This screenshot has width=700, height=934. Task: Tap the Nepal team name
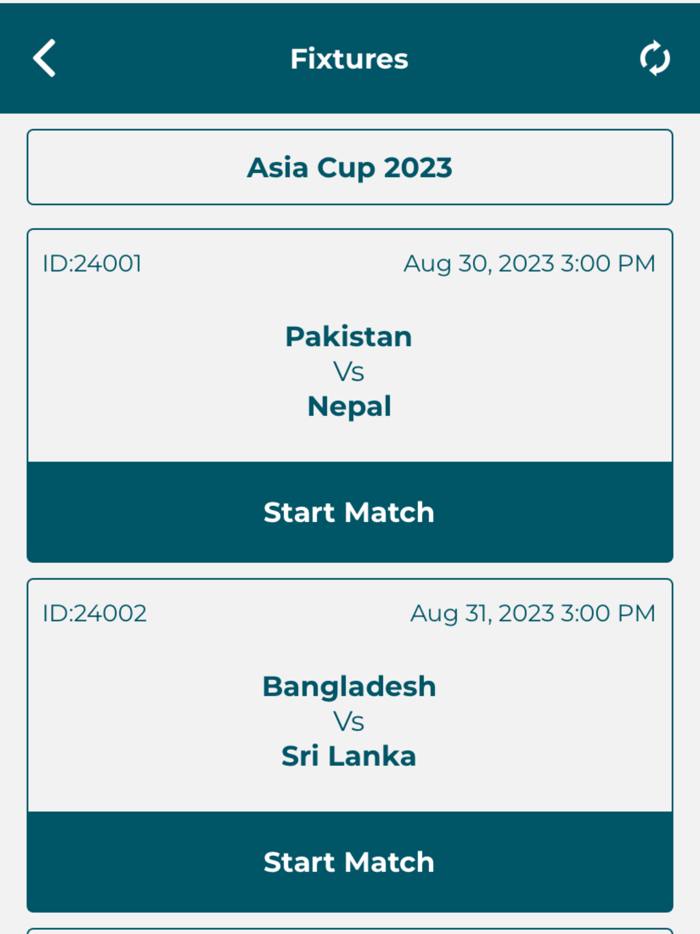348,406
